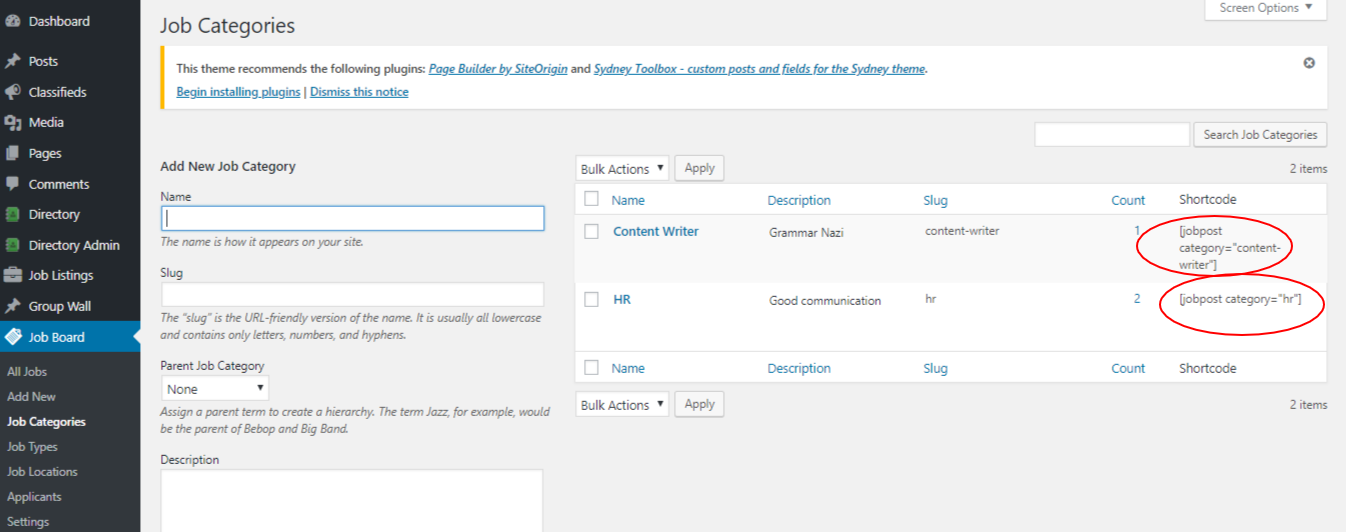Sort by Count column header
The height and width of the screenshot is (532, 1346).
tap(1128, 200)
